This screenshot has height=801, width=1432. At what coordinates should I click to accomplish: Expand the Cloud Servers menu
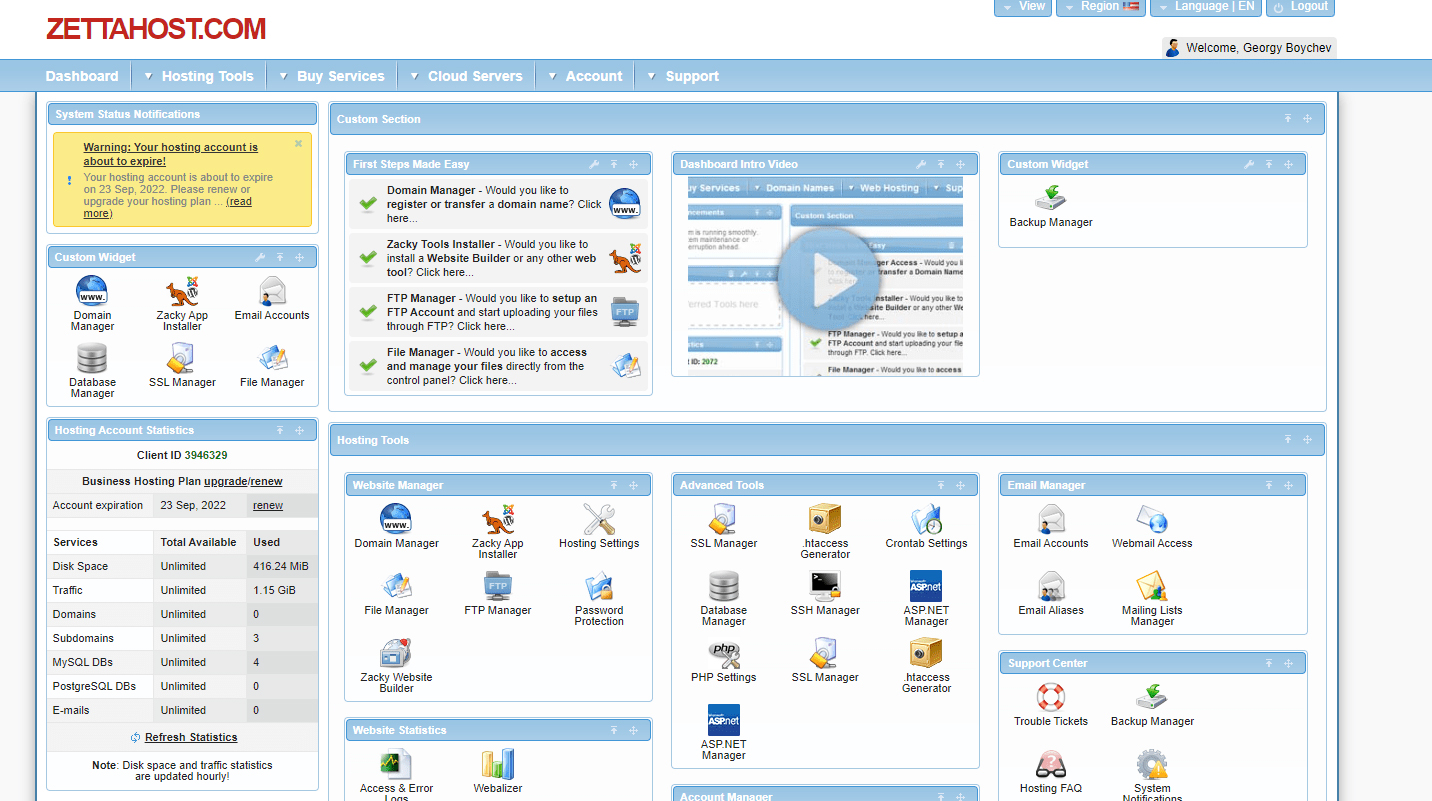[x=466, y=76]
